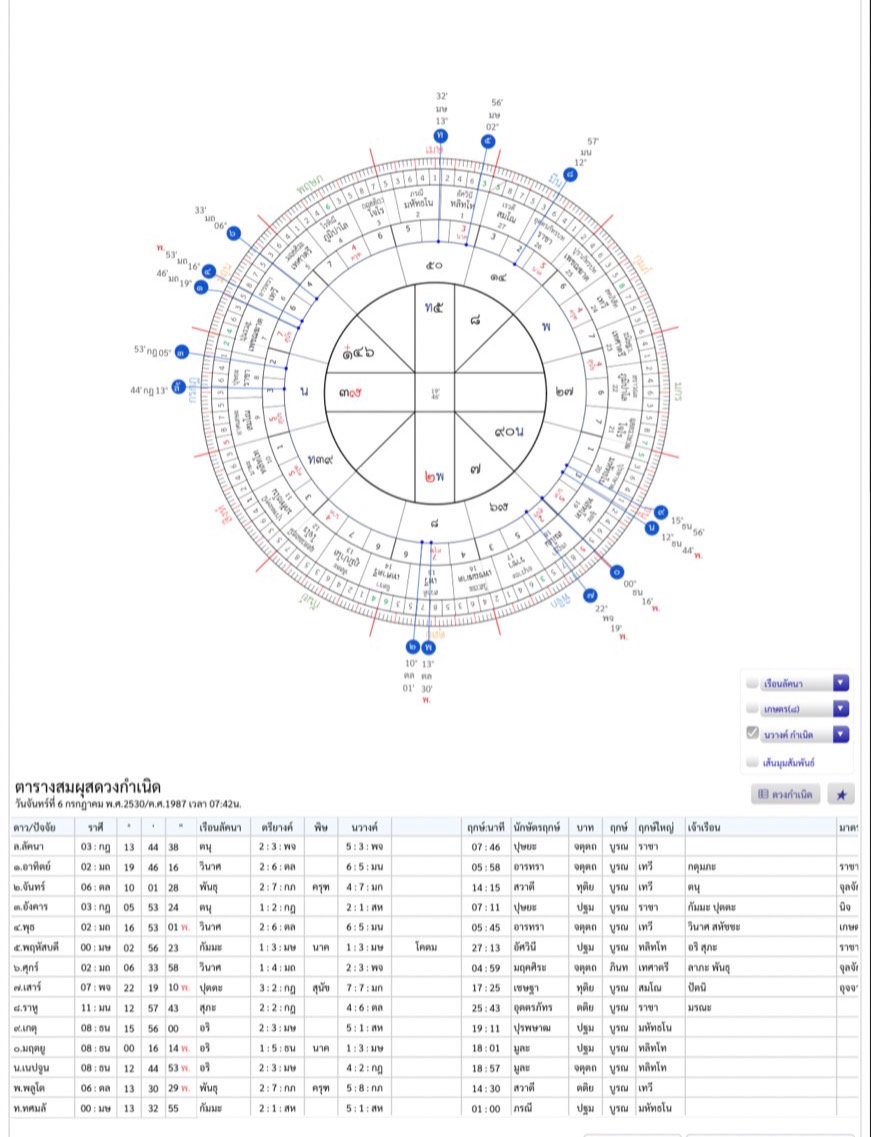Select the ๔.พุธ row label

point(24,927)
